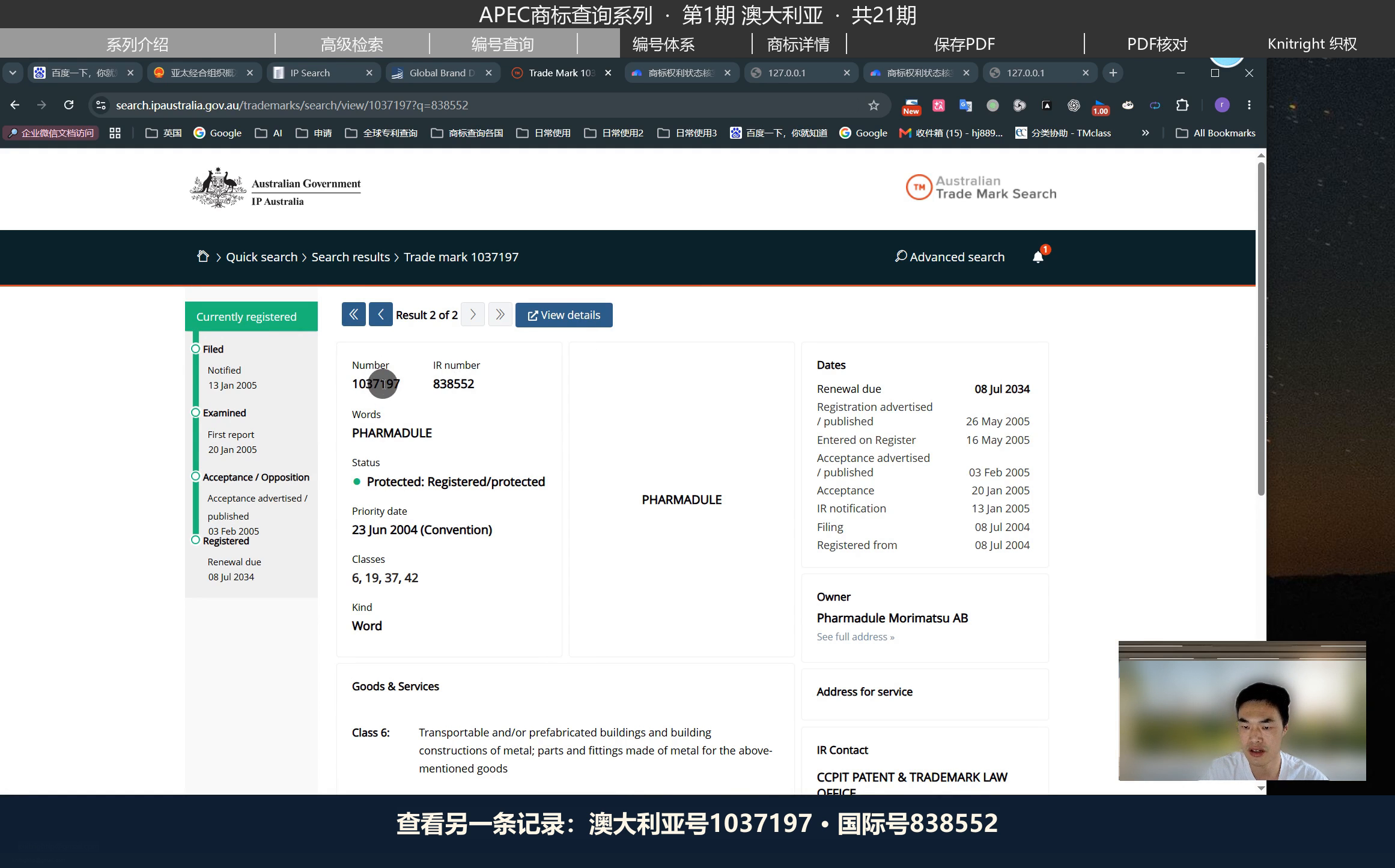This screenshot has width=1395, height=868.
Task: Reload the page
Action: pyautogui.click(x=69, y=105)
